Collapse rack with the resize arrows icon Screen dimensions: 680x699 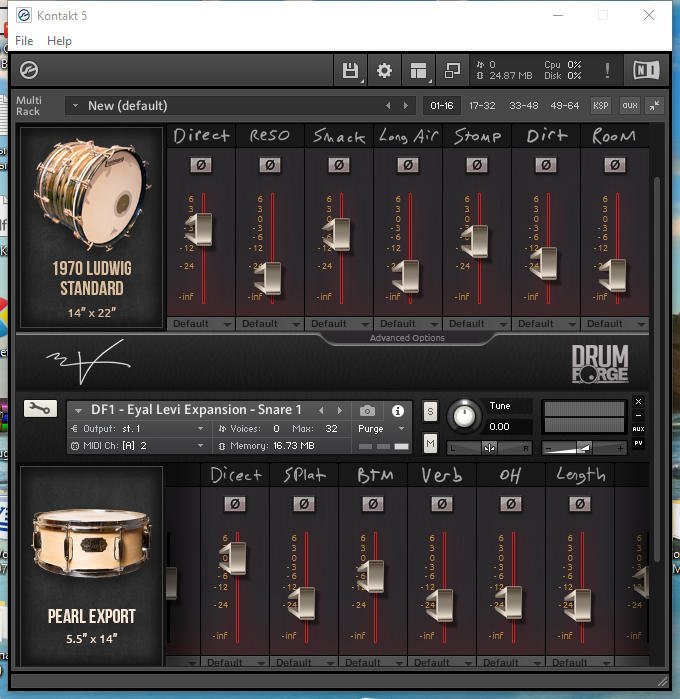click(x=654, y=106)
